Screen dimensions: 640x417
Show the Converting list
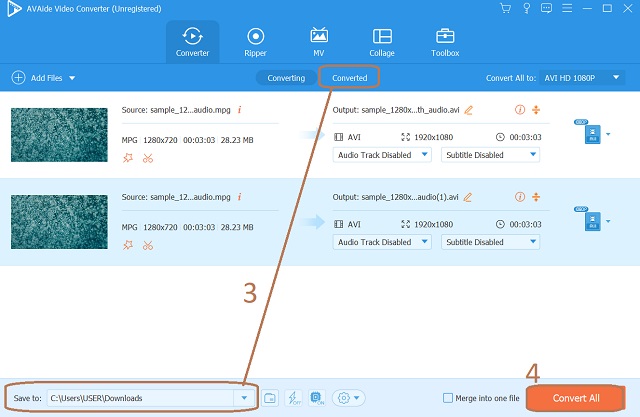(x=286, y=78)
